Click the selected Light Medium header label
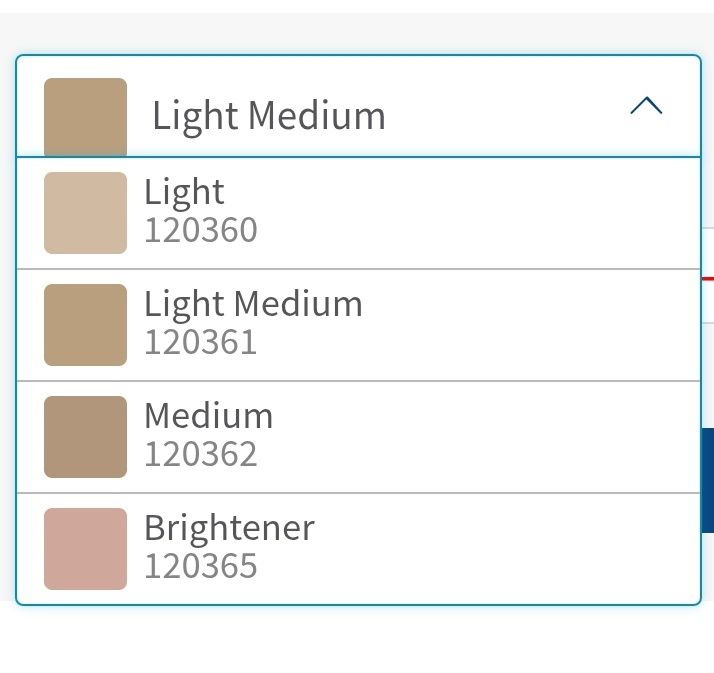The height and width of the screenshot is (673, 714). (268, 116)
